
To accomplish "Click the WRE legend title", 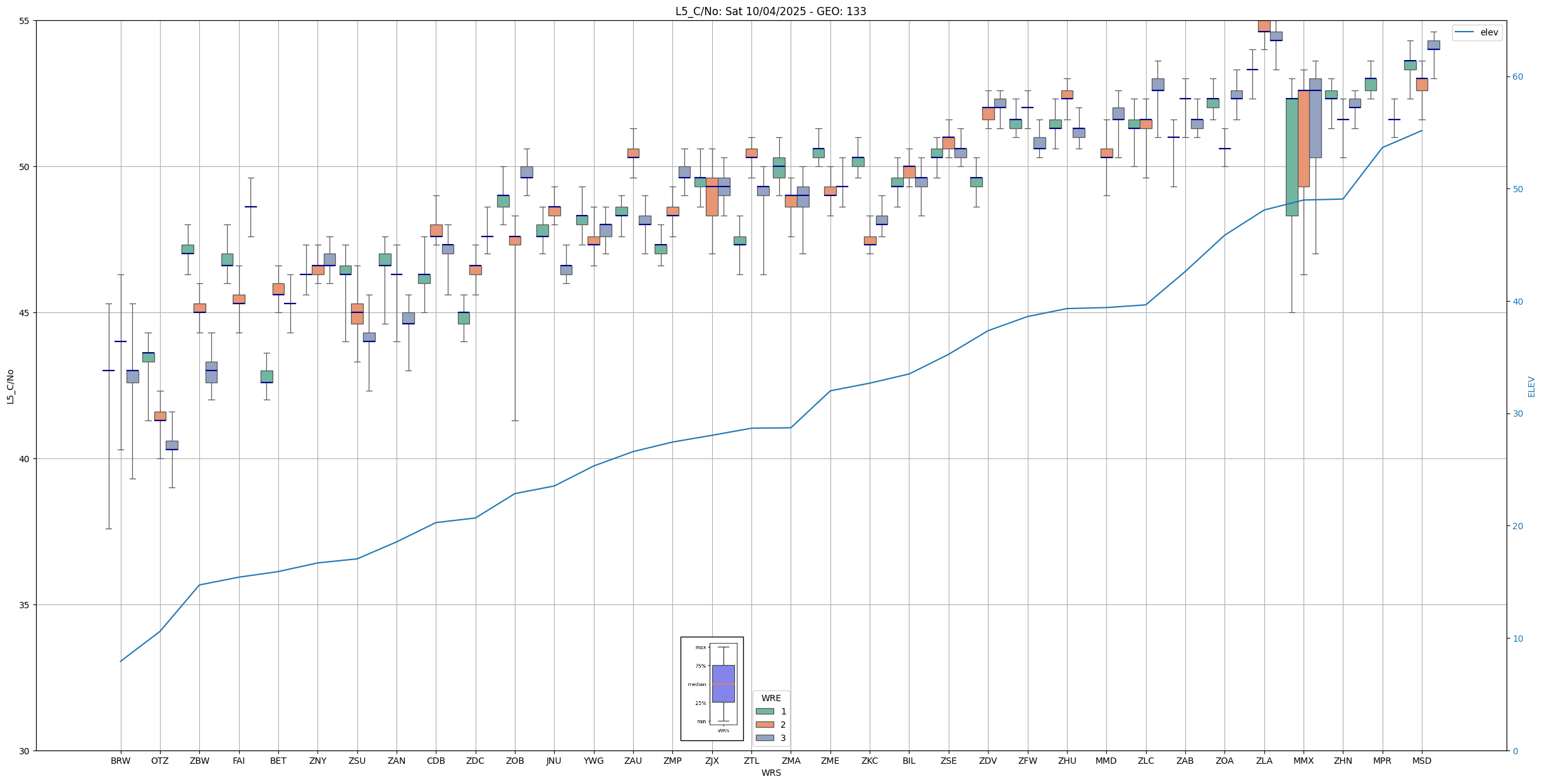I will pos(770,698).
